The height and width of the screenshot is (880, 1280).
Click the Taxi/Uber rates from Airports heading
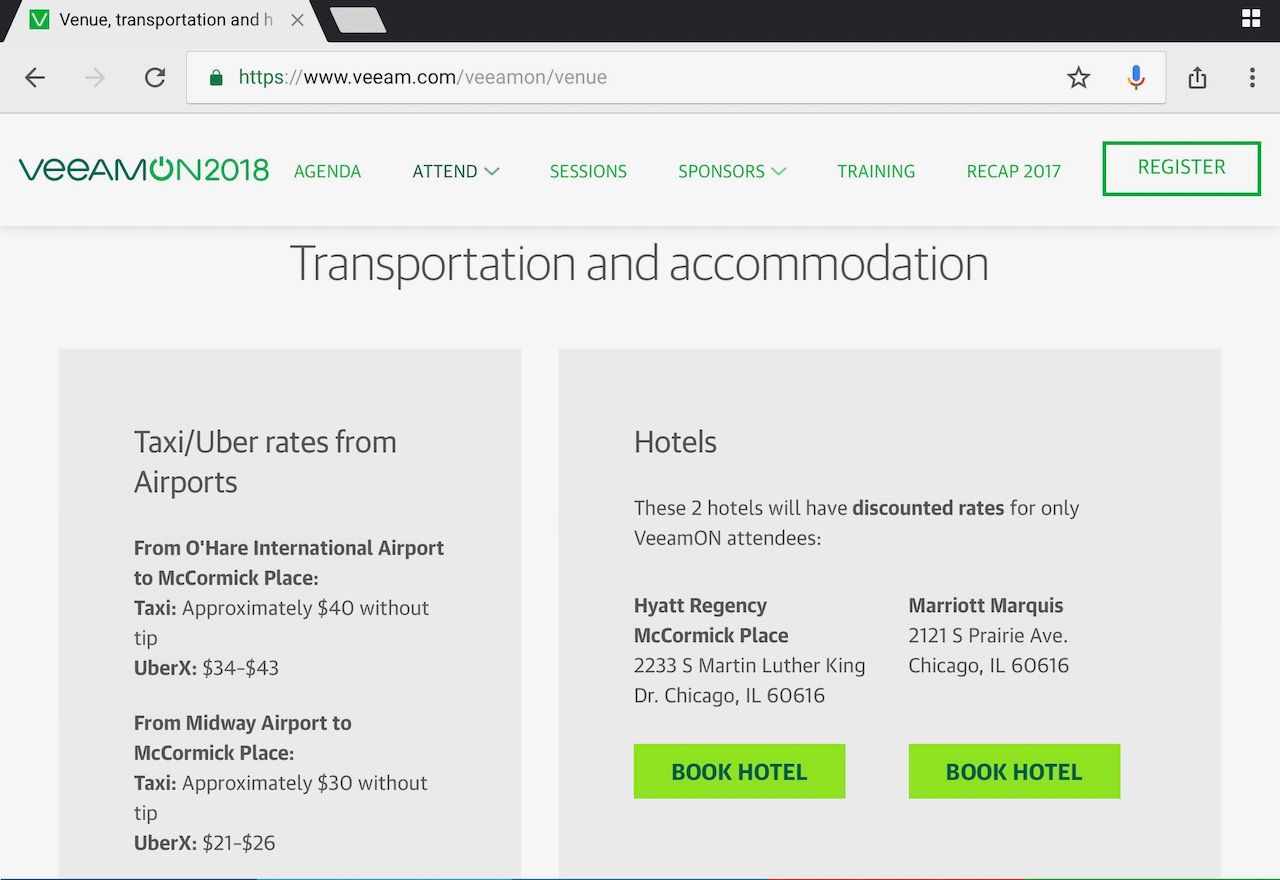click(265, 462)
